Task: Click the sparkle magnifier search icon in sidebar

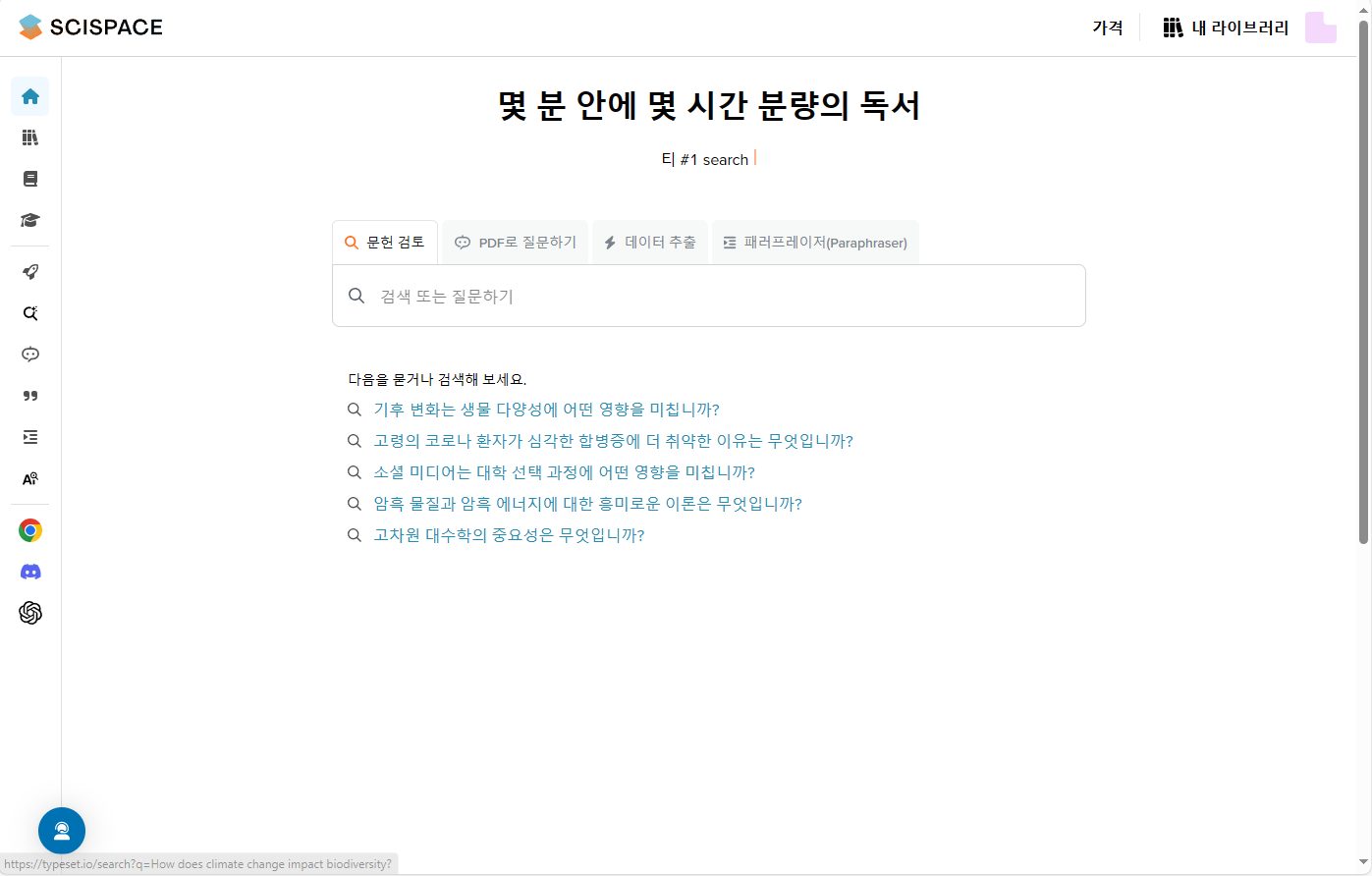Action: click(x=30, y=313)
